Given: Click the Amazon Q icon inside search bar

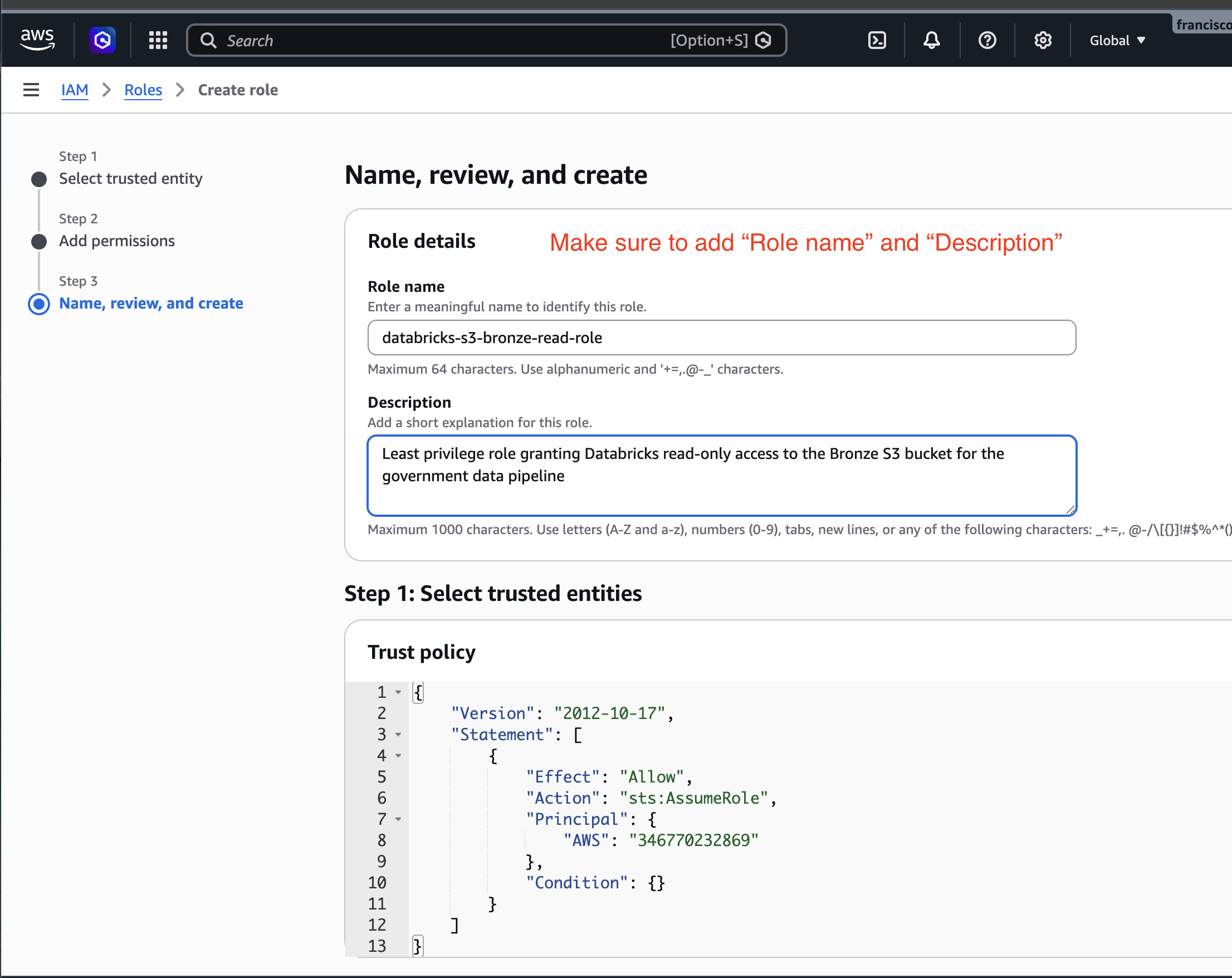Looking at the screenshot, I should [764, 40].
